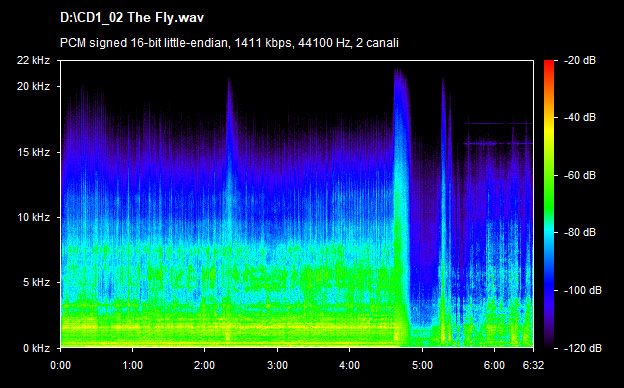
Task: Click the 0:00 time axis marker
Action: coord(60,365)
